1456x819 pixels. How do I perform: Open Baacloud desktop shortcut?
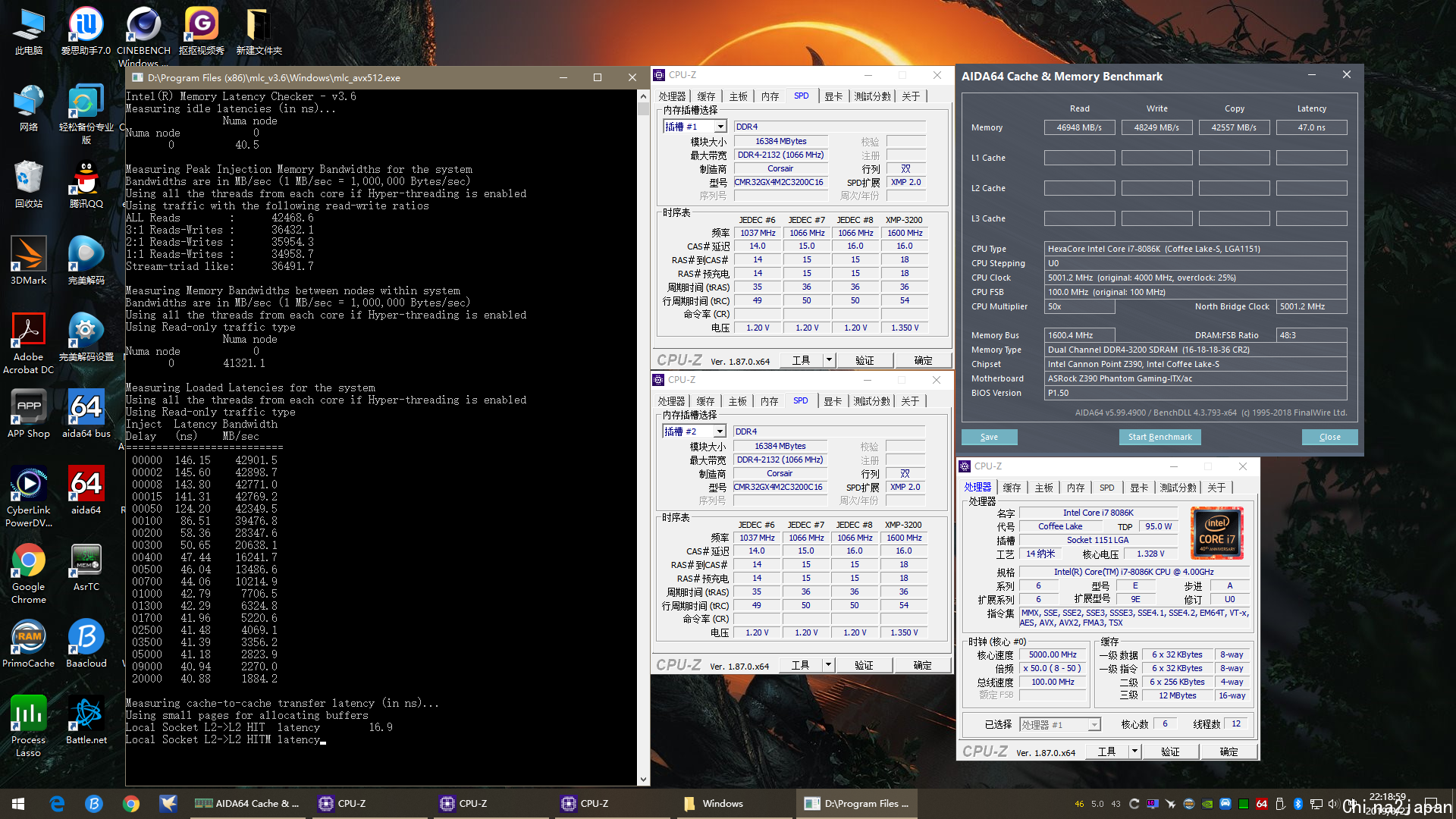(x=86, y=644)
